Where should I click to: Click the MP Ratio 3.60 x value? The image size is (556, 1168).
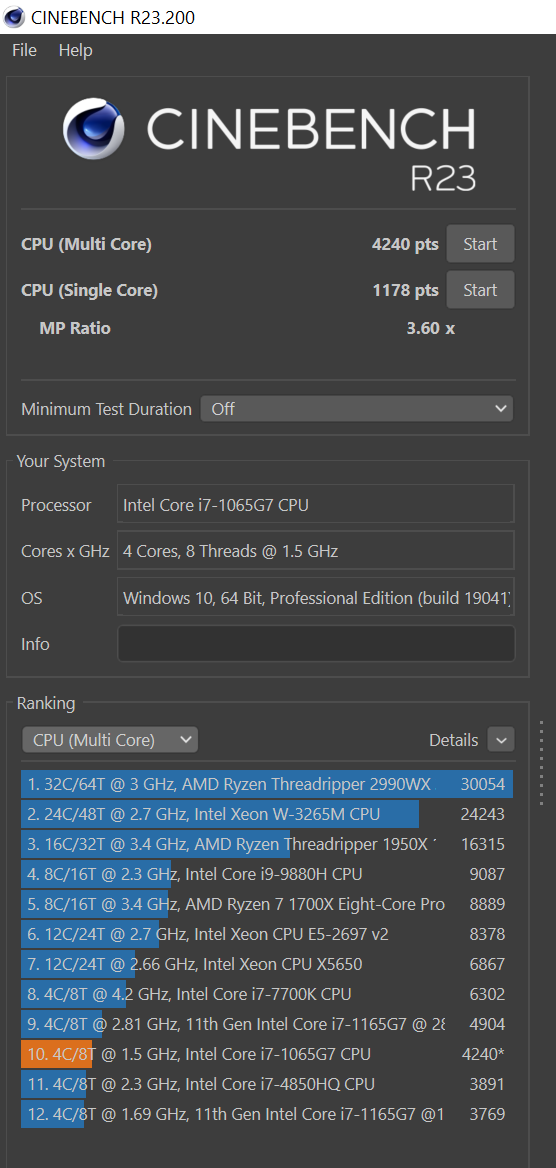coord(430,328)
